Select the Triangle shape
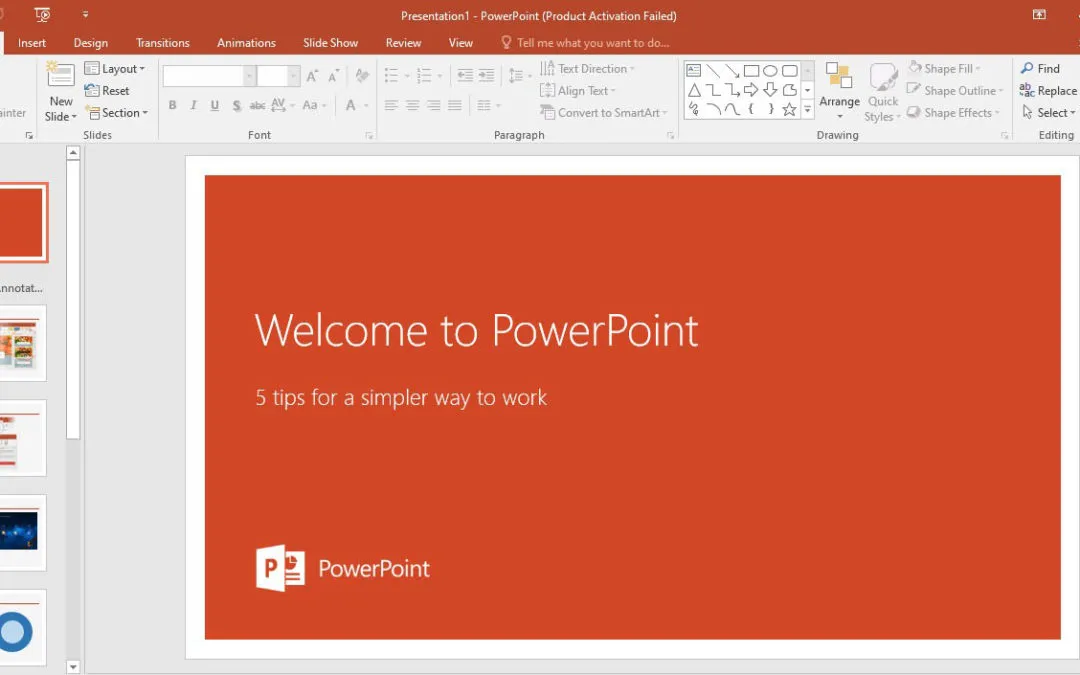1080x675 pixels. click(694, 90)
